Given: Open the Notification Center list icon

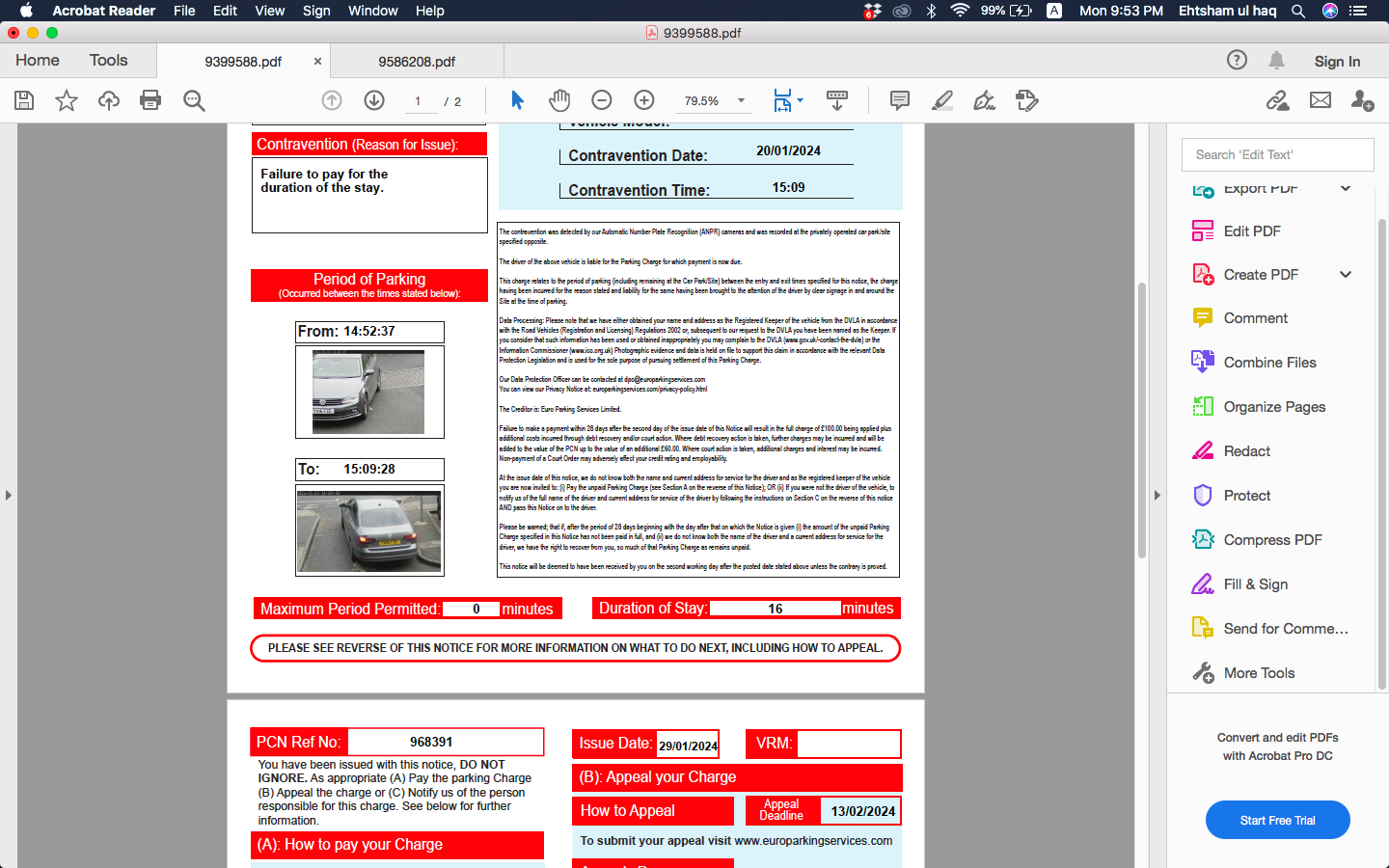Looking at the screenshot, I should (1358, 11).
